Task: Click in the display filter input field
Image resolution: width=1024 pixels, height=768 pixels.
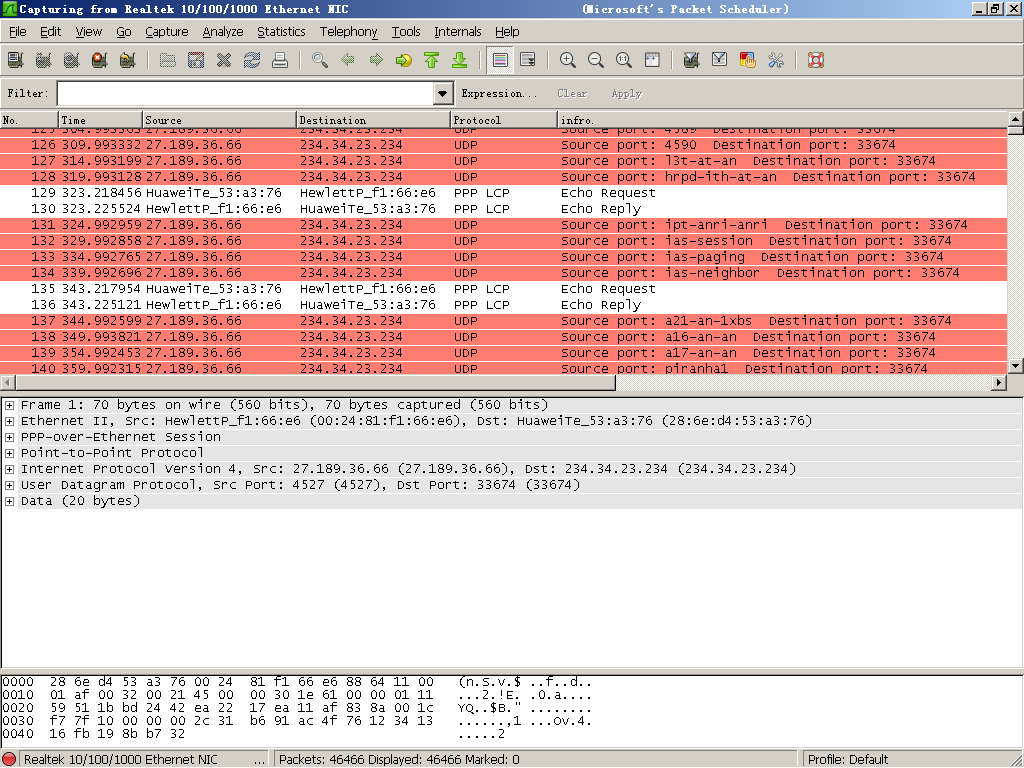Action: click(x=246, y=93)
